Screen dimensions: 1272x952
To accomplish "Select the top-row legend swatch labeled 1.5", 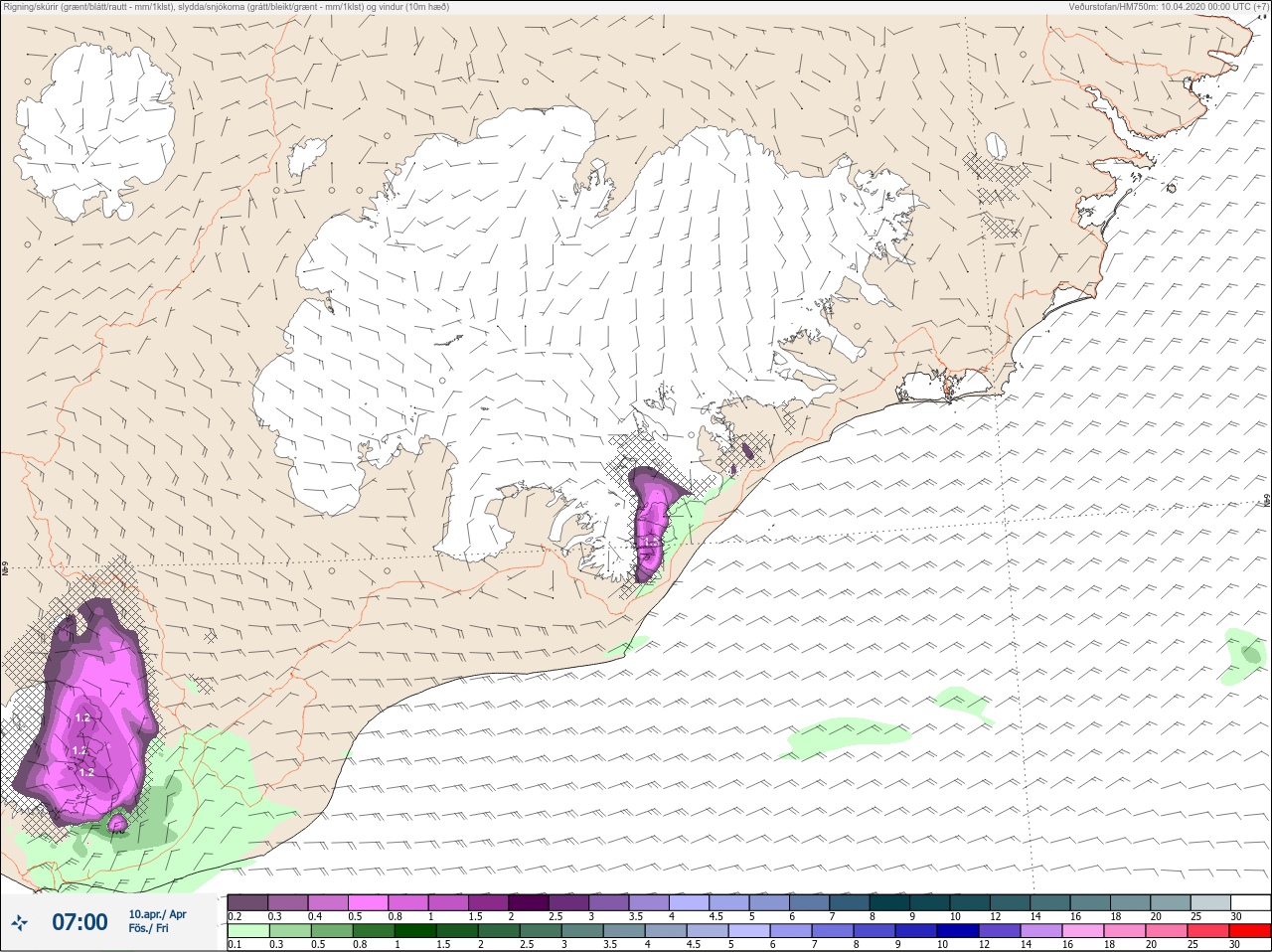I will click(488, 902).
